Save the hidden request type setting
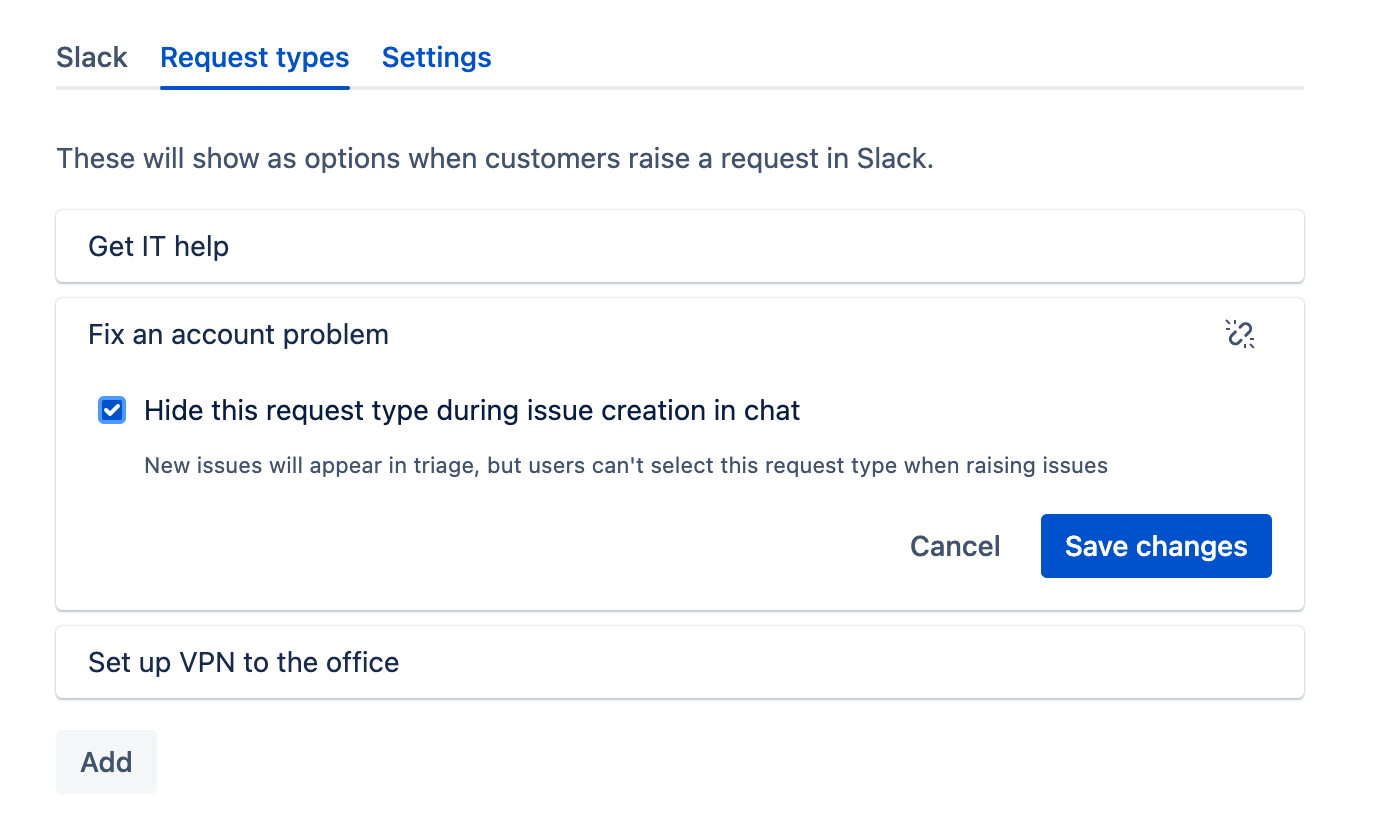1376x836 pixels. [1155, 546]
